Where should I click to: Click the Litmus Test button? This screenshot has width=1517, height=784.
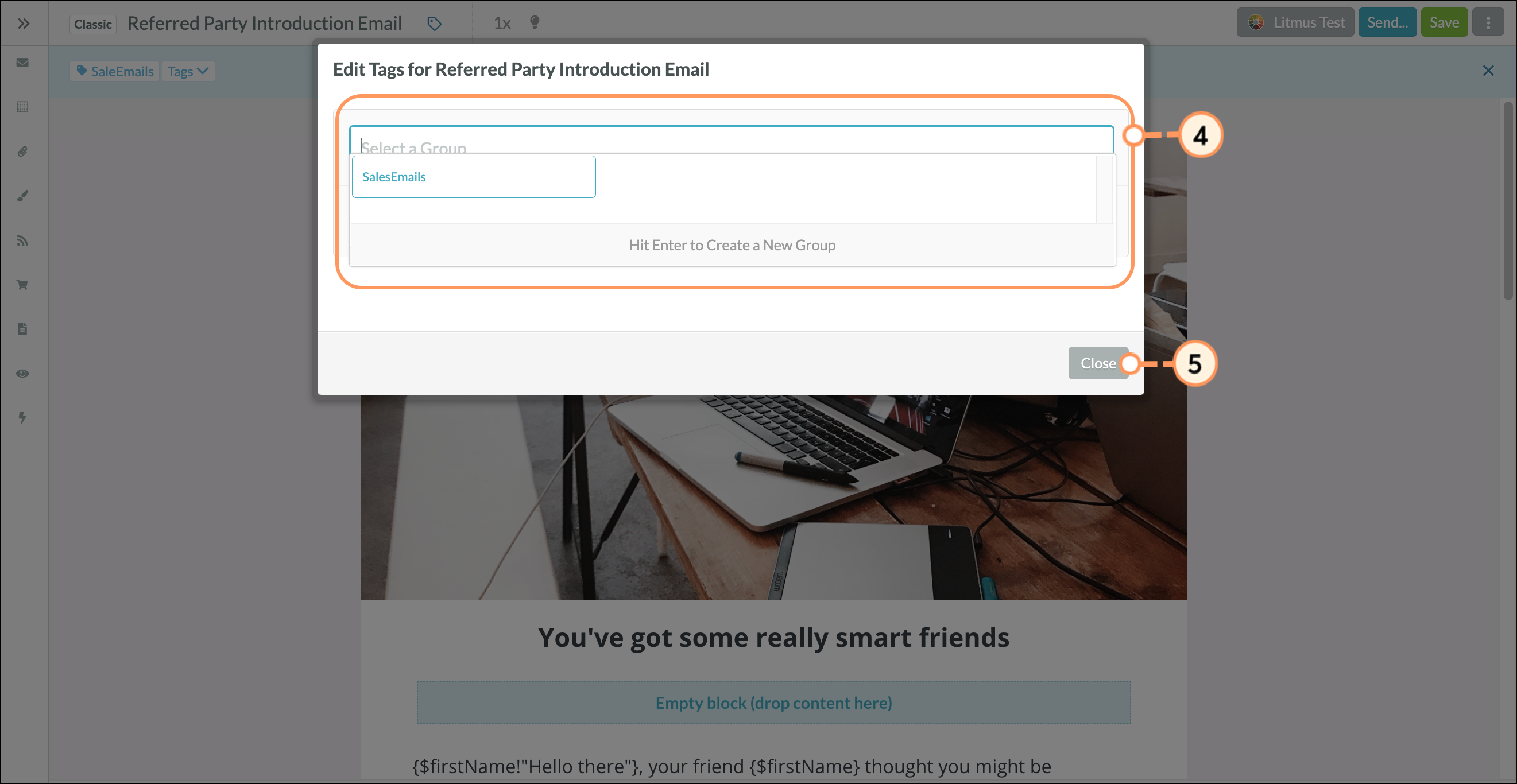(x=1295, y=22)
